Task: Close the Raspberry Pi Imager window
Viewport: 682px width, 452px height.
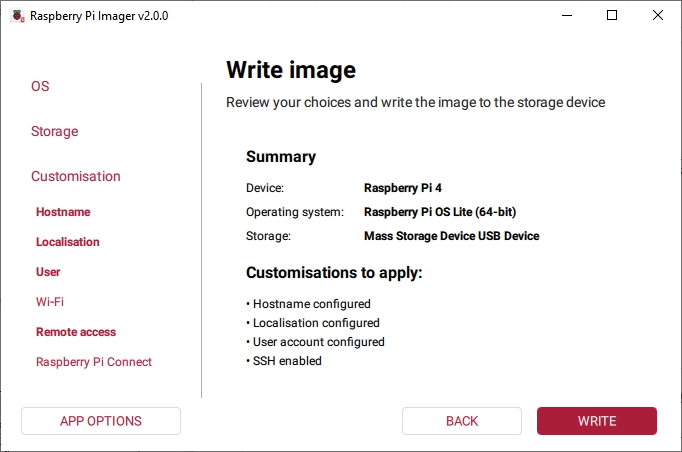Action: click(x=658, y=16)
